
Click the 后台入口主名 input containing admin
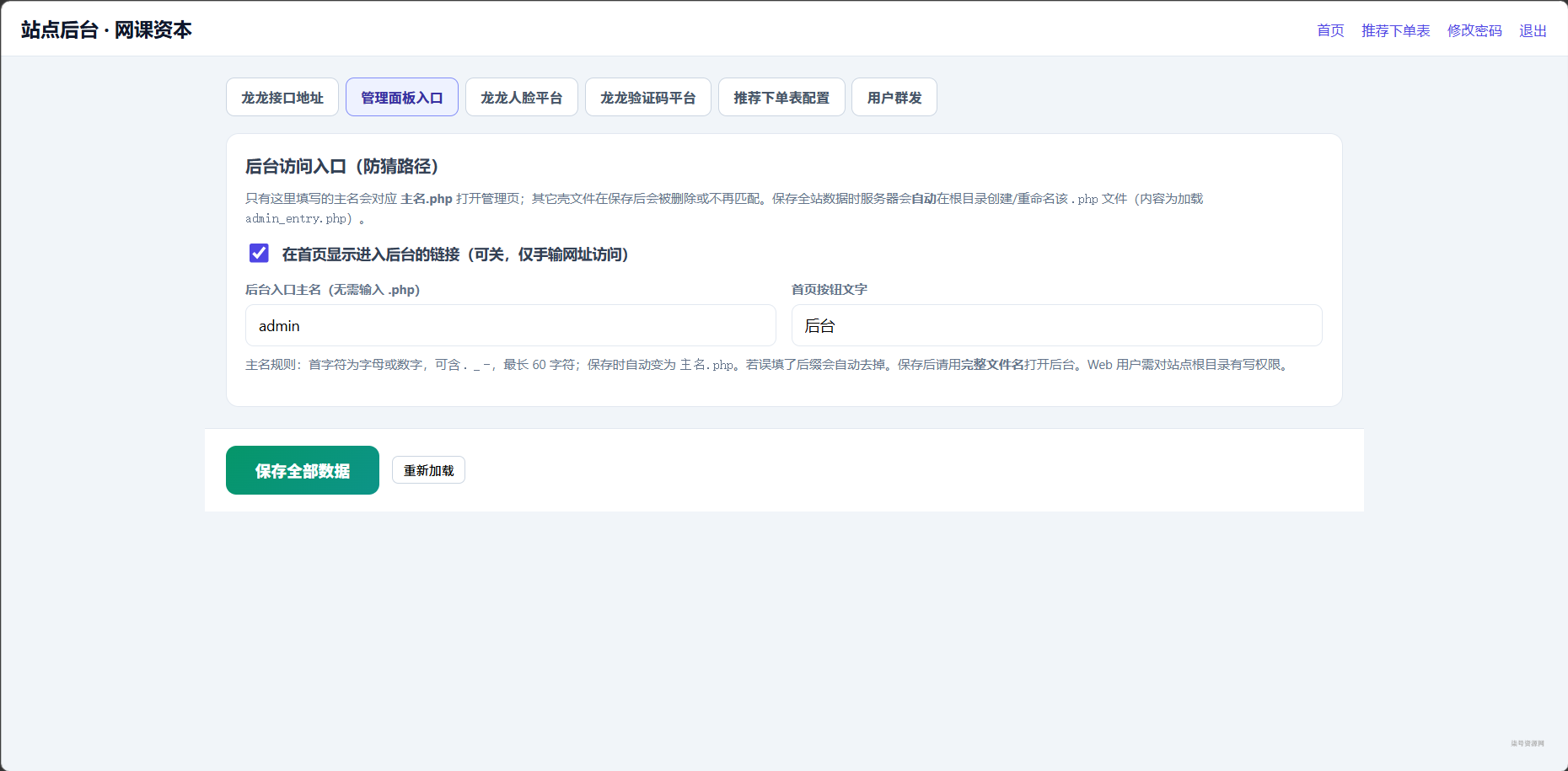(x=511, y=325)
